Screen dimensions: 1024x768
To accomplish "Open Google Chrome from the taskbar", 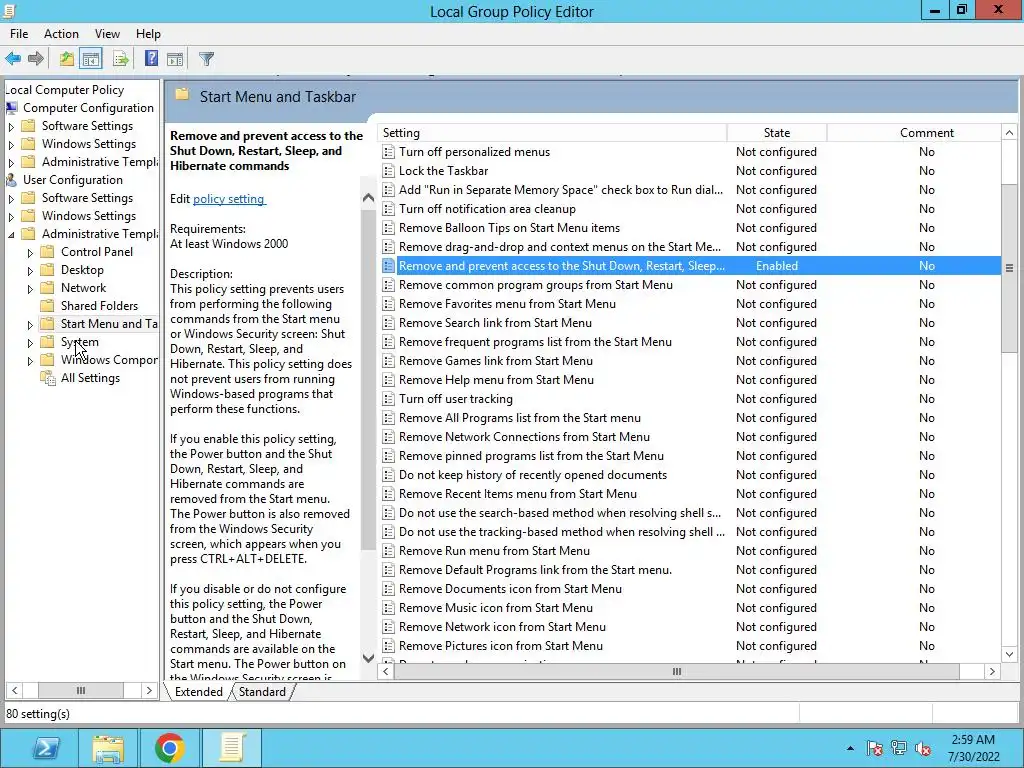I will 170,748.
